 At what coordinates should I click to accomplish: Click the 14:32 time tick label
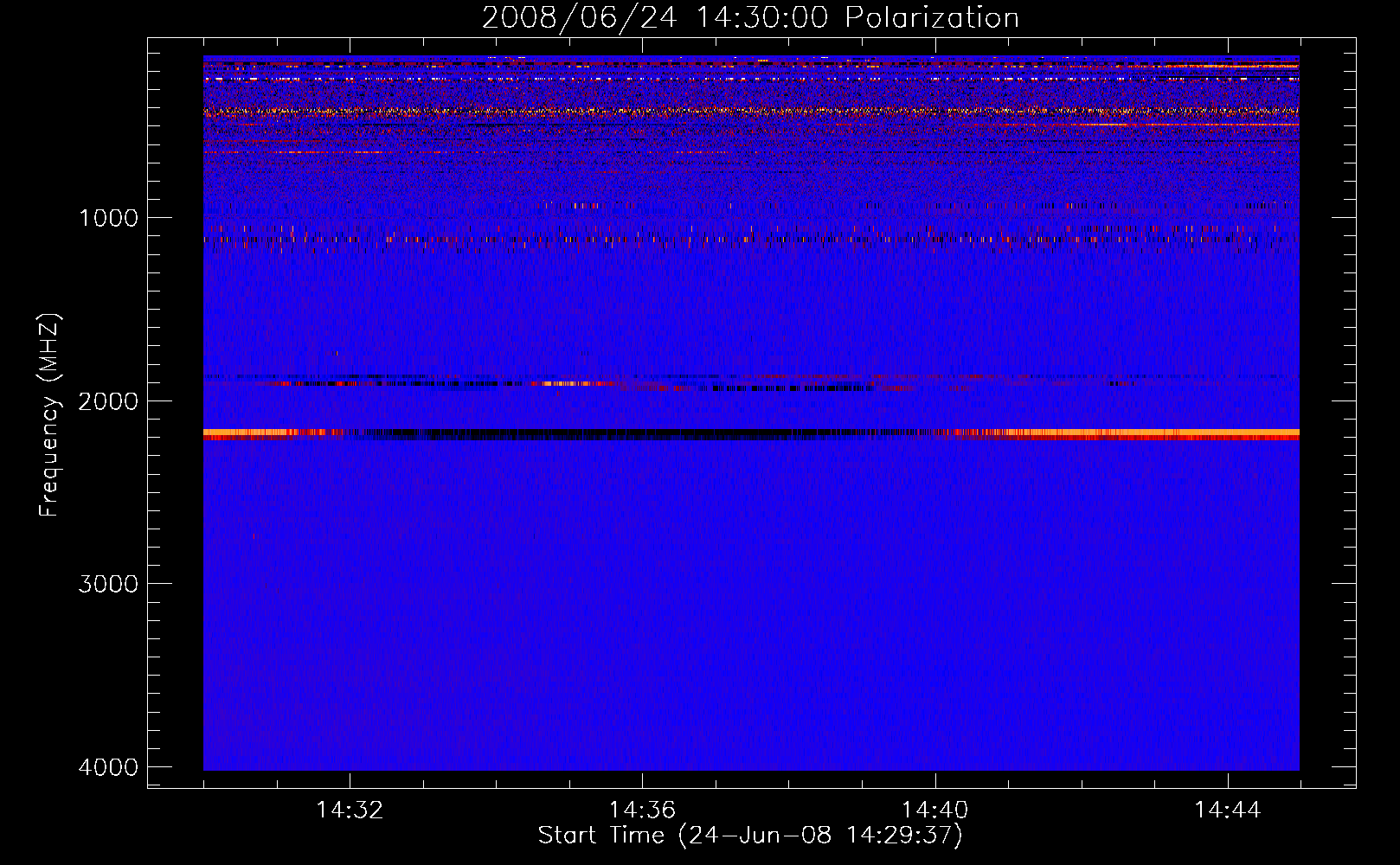coord(350,811)
